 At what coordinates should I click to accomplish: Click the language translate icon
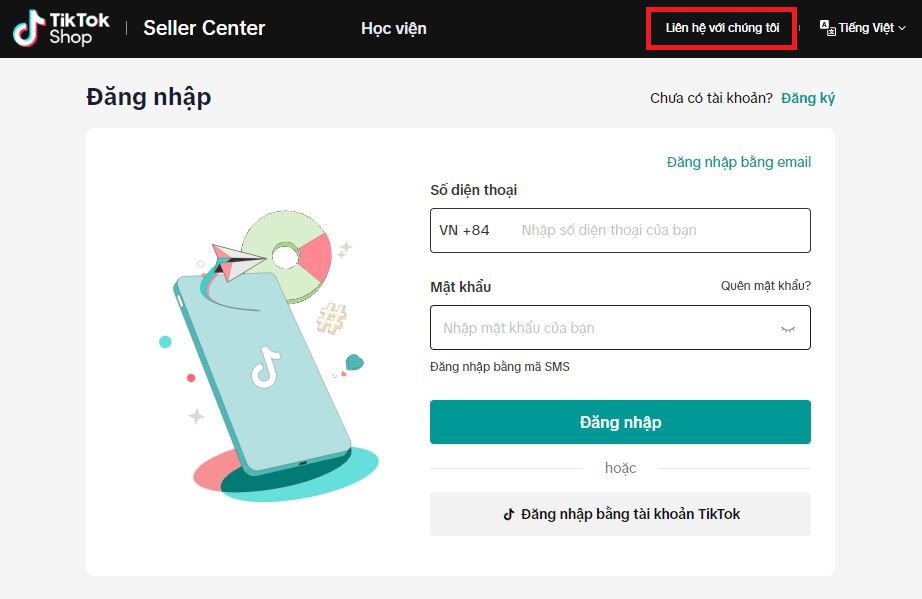827,28
